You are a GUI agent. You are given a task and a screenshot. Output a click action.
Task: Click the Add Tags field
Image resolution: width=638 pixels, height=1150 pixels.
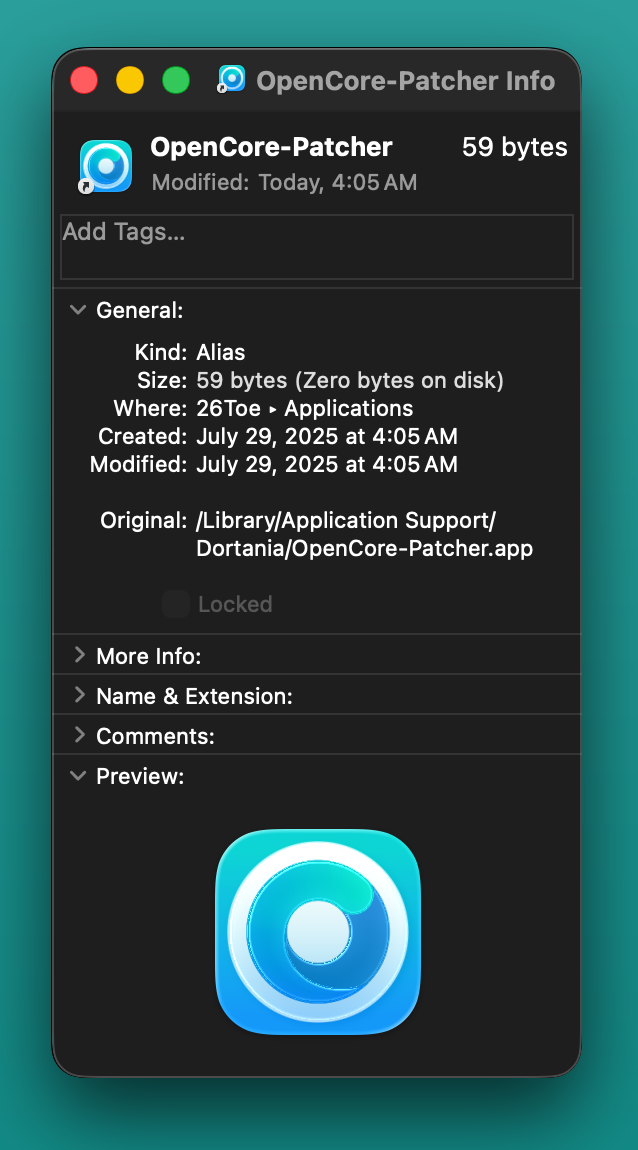click(317, 247)
